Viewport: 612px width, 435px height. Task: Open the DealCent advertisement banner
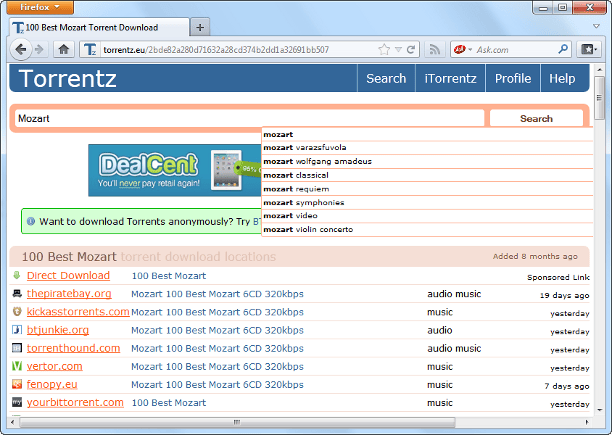pyautogui.click(x=175, y=170)
